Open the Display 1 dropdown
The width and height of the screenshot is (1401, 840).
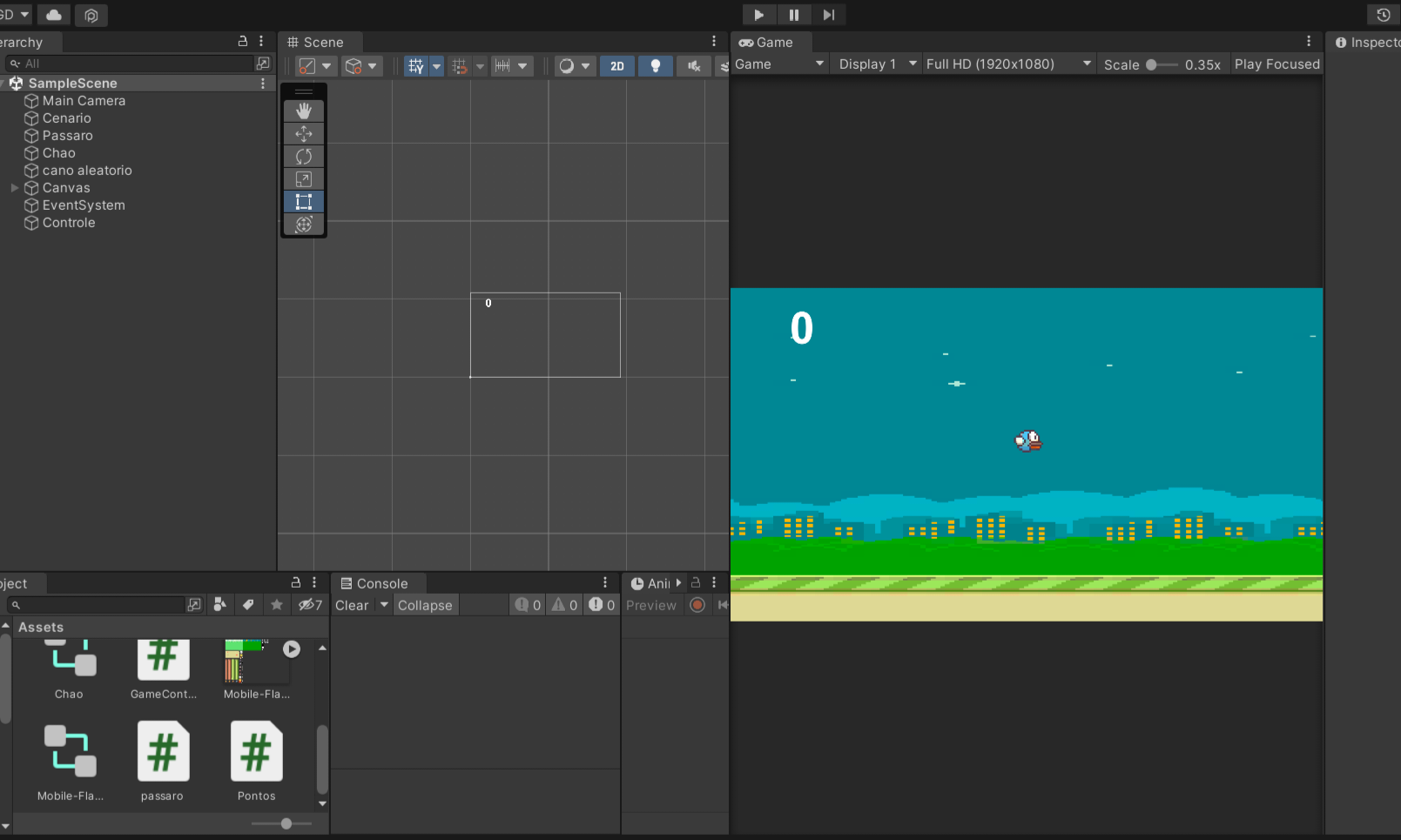click(877, 64)
